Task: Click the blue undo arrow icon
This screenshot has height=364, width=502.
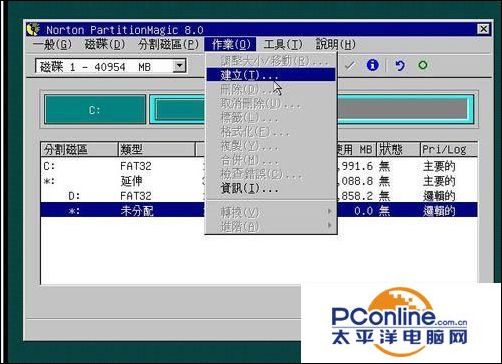Action: coord(399,65)
